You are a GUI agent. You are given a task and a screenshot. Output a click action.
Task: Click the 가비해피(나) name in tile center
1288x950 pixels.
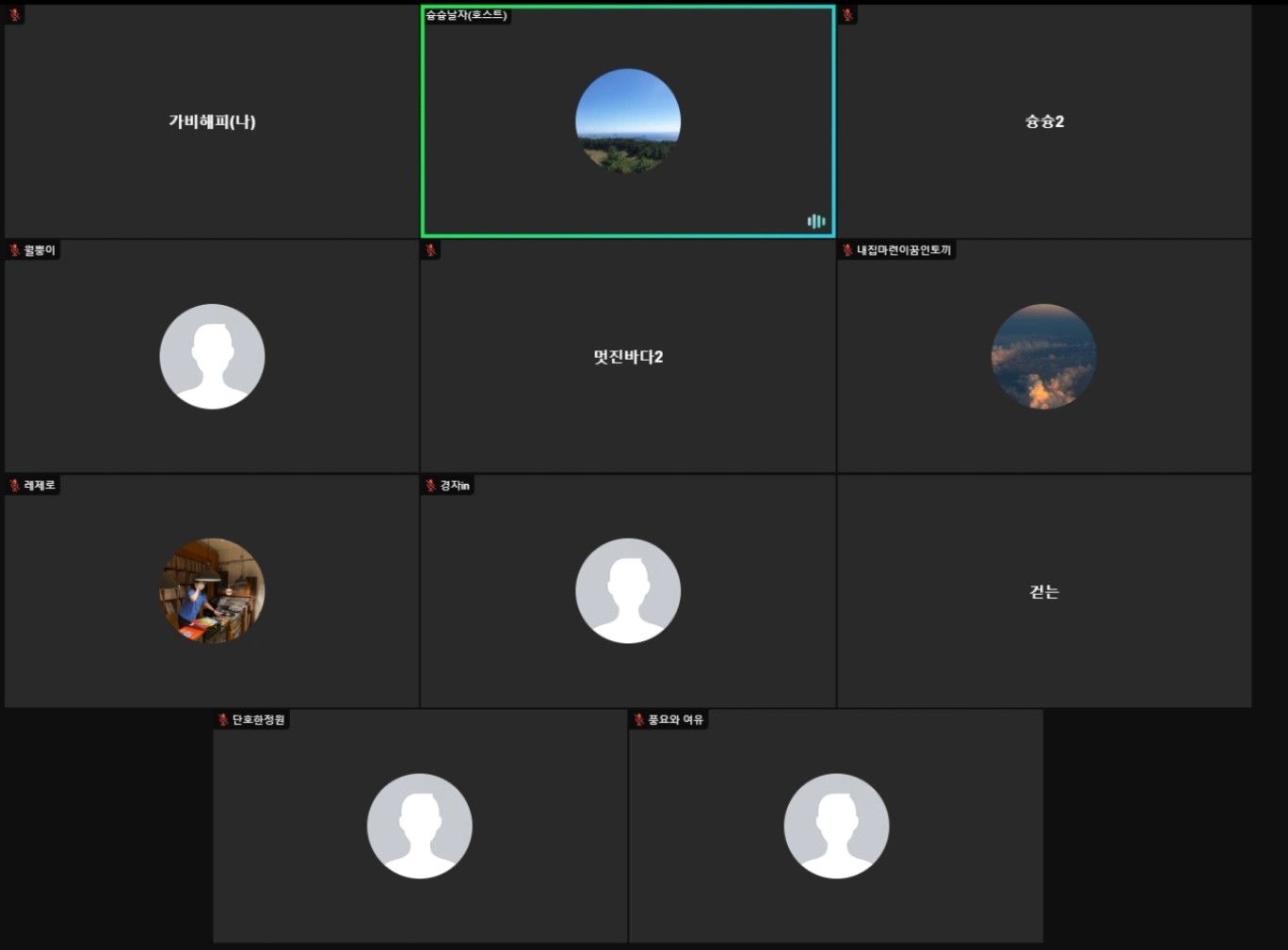coord(212,121)
